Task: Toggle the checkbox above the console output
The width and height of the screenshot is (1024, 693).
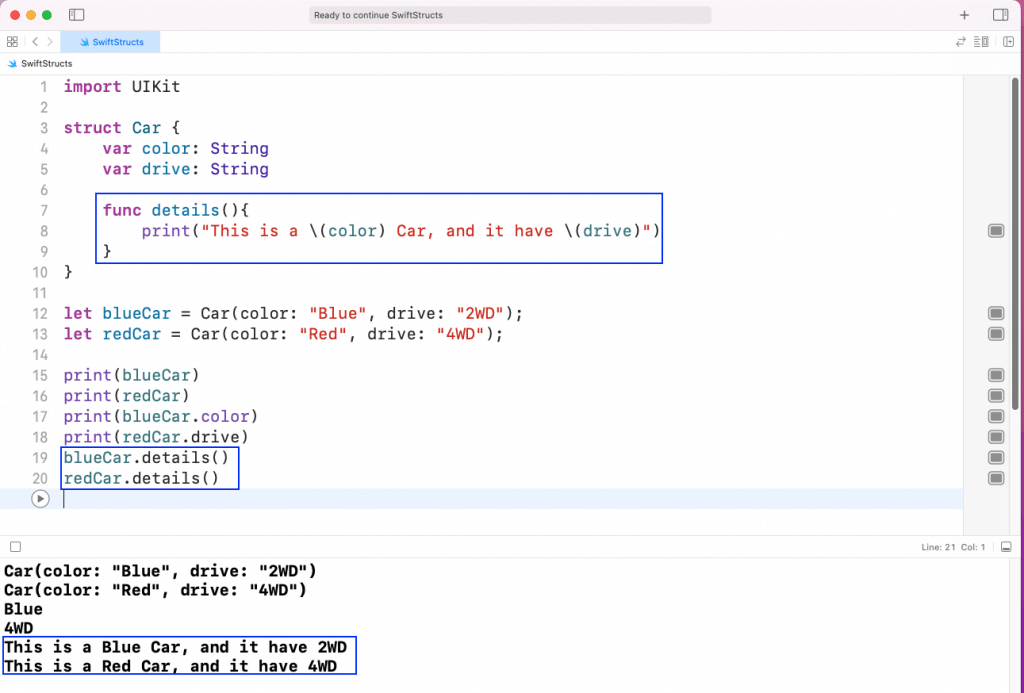Action: coord(15,547)
